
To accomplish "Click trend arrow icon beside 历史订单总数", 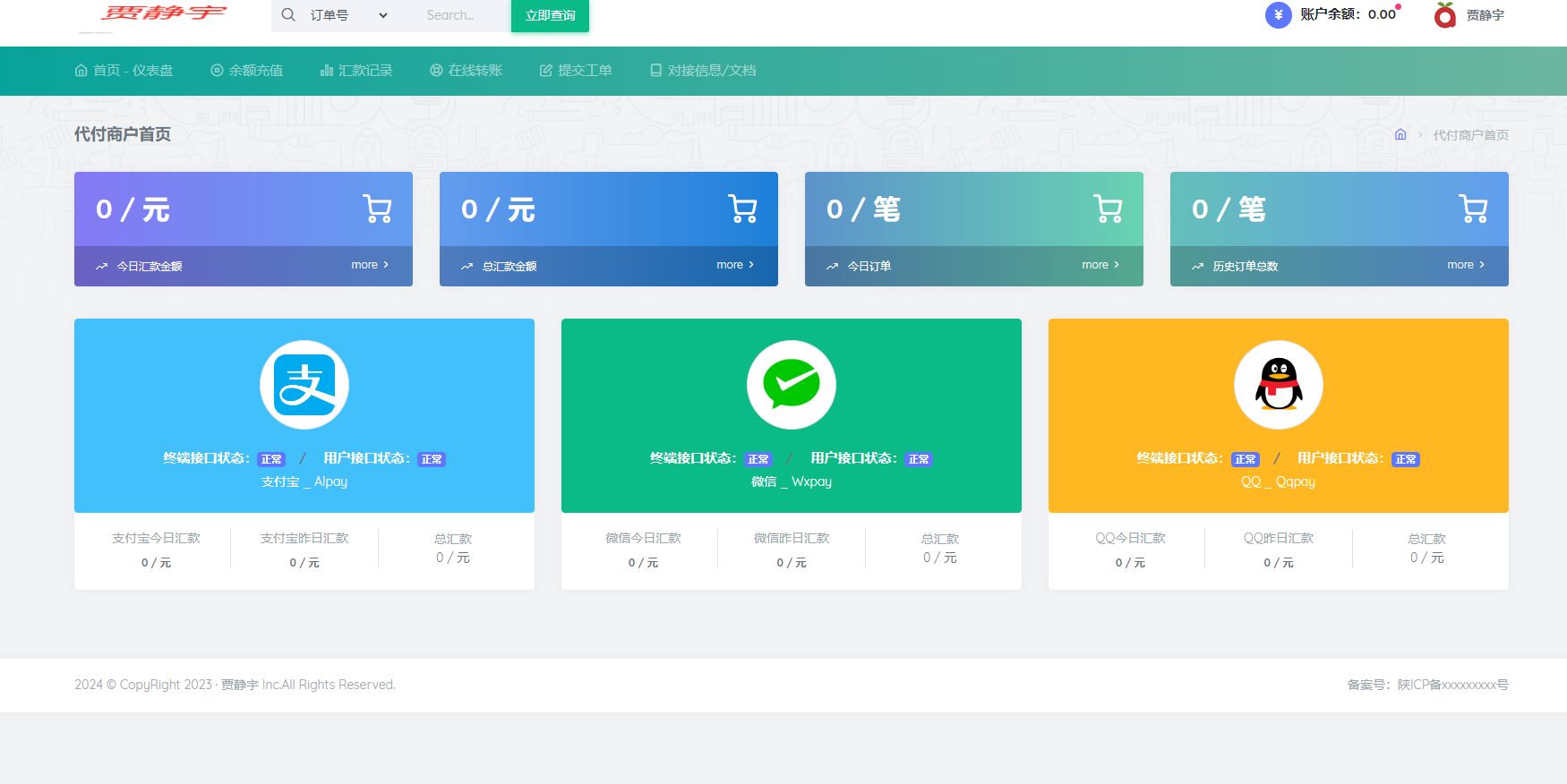I will tap(1197, 267).
